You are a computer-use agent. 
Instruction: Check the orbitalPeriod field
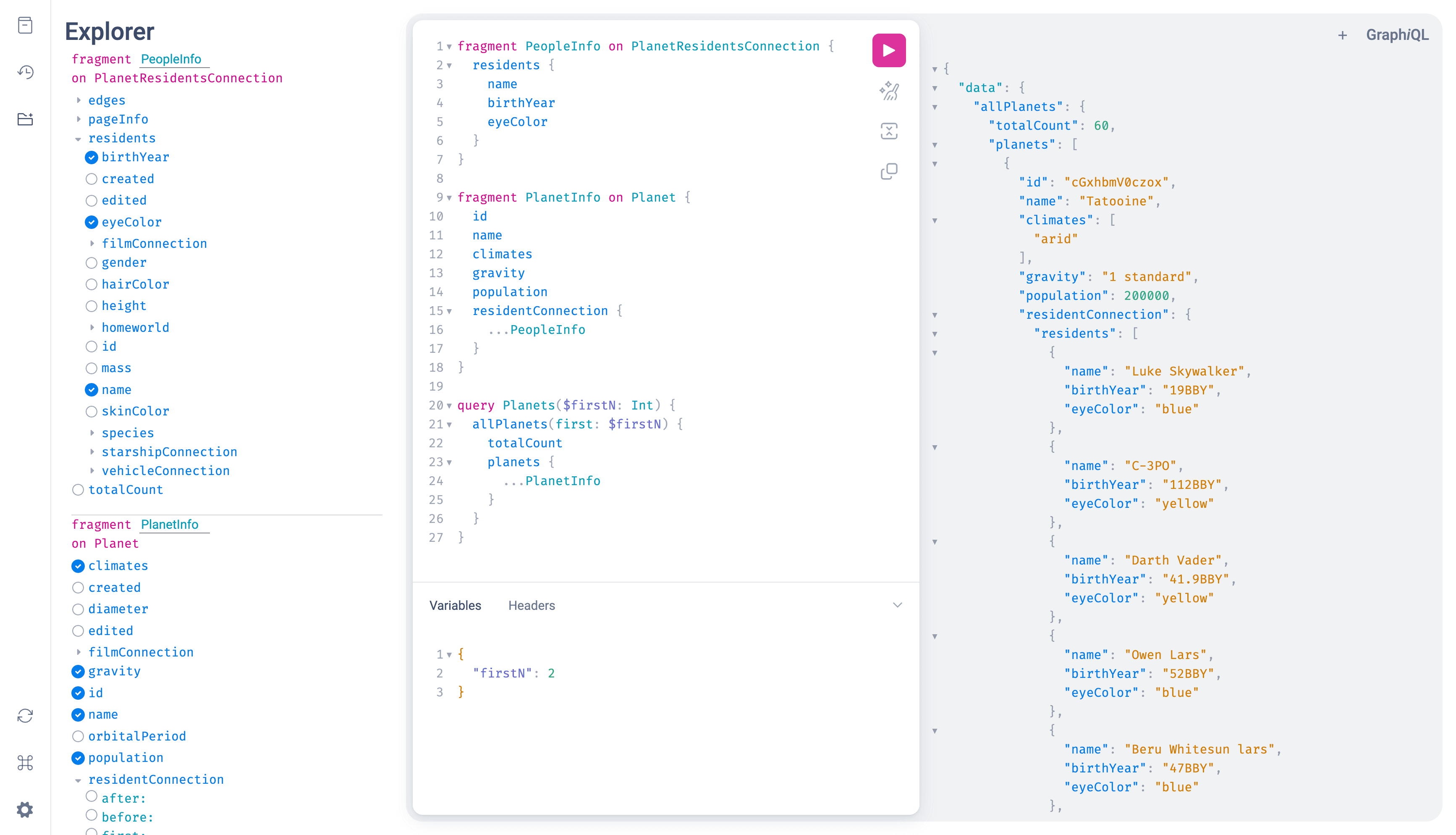[78, 736]
